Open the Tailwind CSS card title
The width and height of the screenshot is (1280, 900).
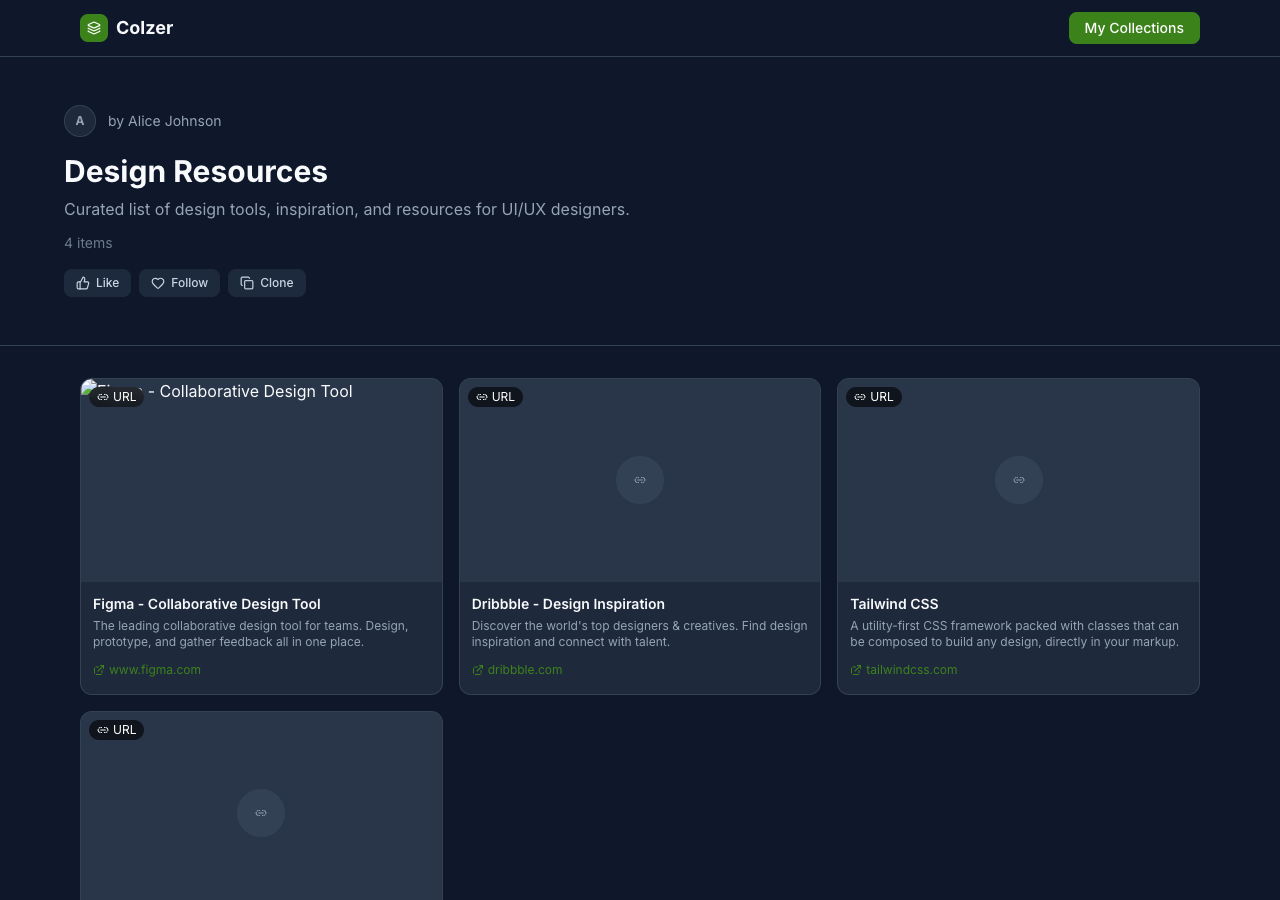coord(893,604)
